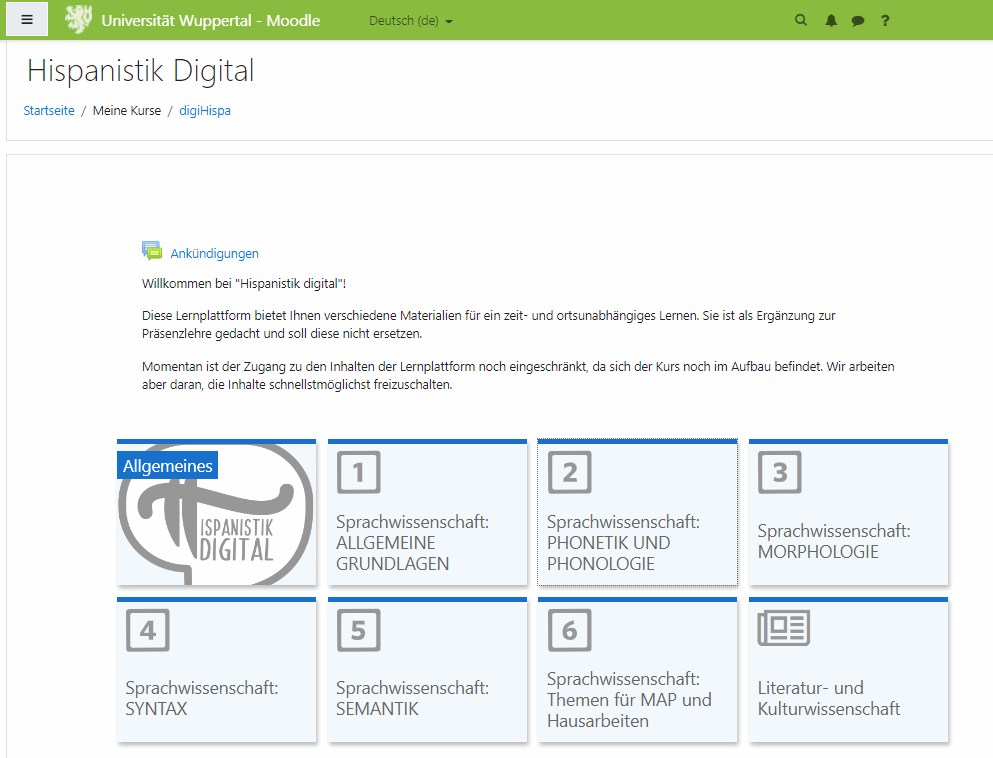
Task: Open the Deutsch (de) language dropdown
Action: pos(410,21)
